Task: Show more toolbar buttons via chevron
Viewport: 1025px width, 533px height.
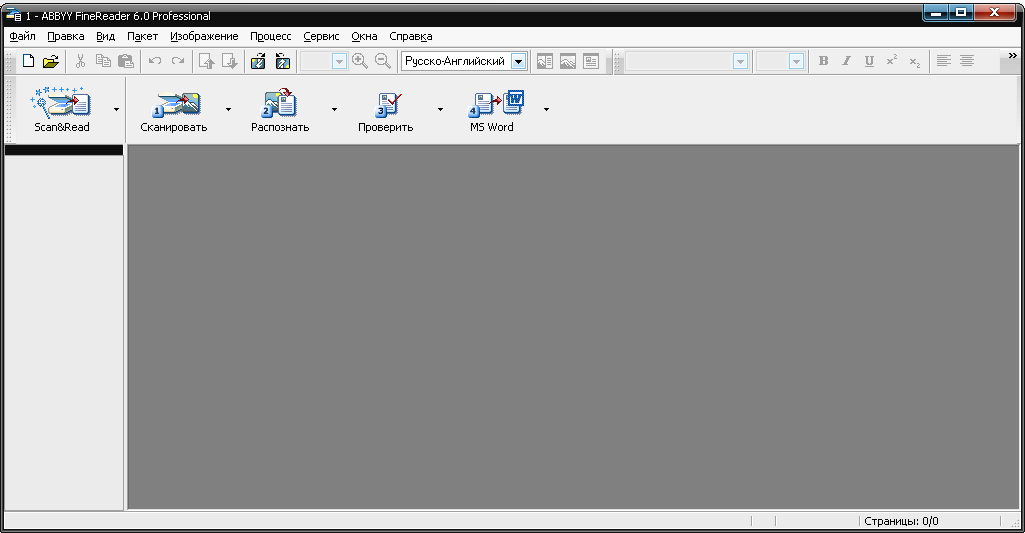Action: (1013, 56)
